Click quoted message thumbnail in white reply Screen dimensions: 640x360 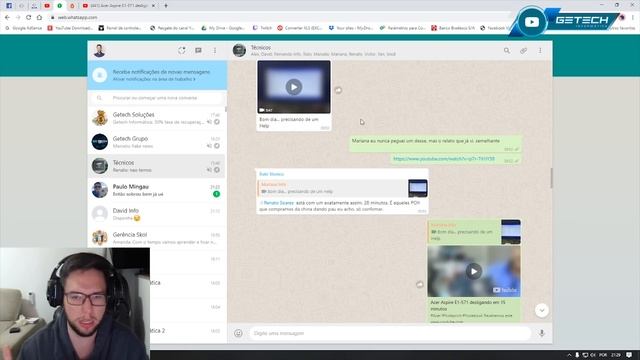pos(418,188)
